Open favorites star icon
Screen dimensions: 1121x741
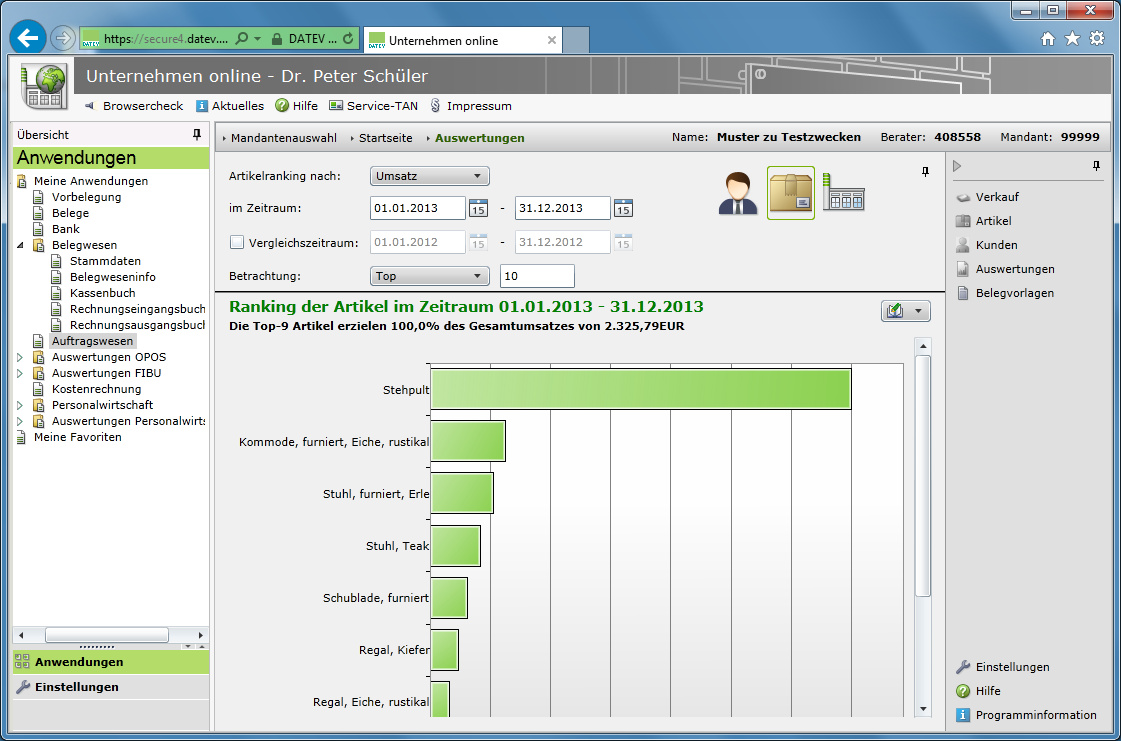(x=1072, y=39)
